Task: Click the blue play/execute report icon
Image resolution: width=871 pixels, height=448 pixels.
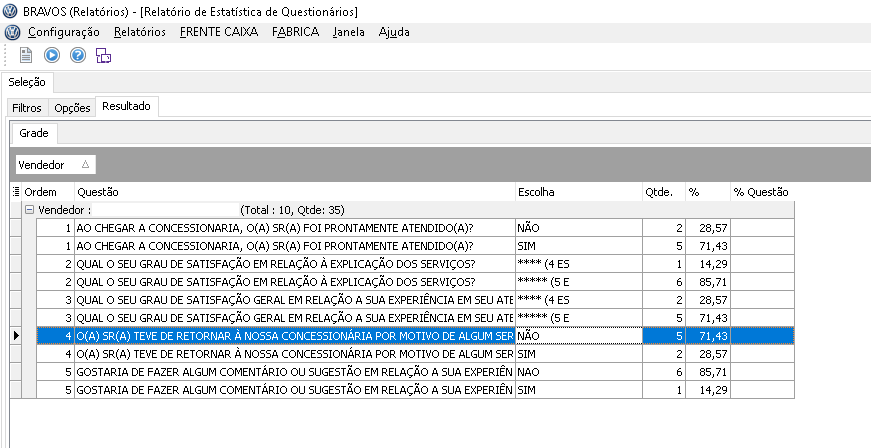Action: coord(52,56)
